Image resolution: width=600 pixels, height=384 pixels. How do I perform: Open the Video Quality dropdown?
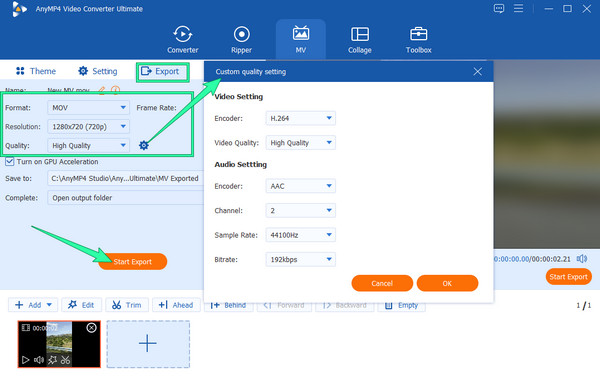[300, 143]
